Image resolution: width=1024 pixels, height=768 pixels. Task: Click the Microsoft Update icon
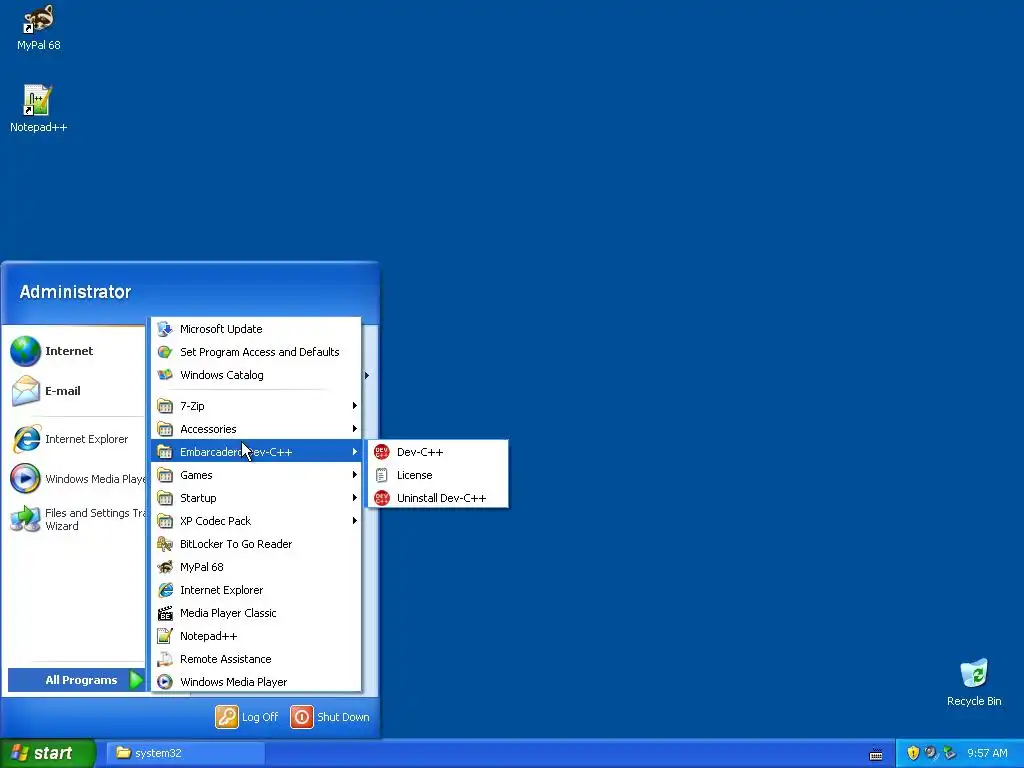[x=165, y=329]
